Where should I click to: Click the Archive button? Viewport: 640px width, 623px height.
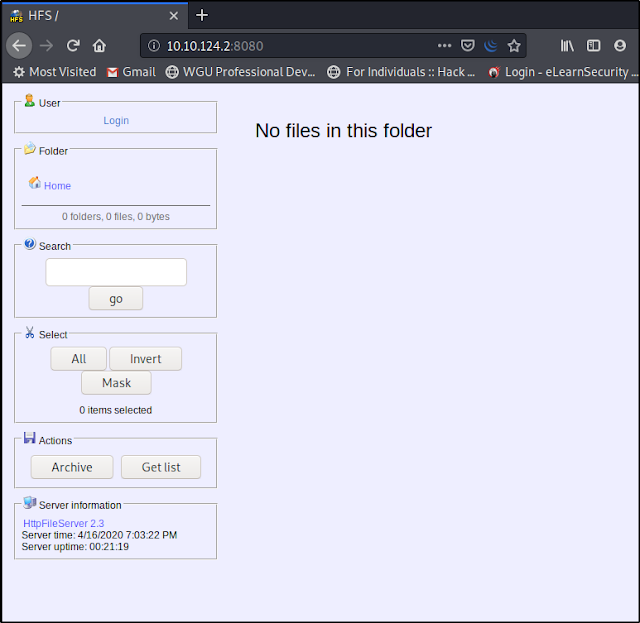pyautogui.click(x=72, y=467)
